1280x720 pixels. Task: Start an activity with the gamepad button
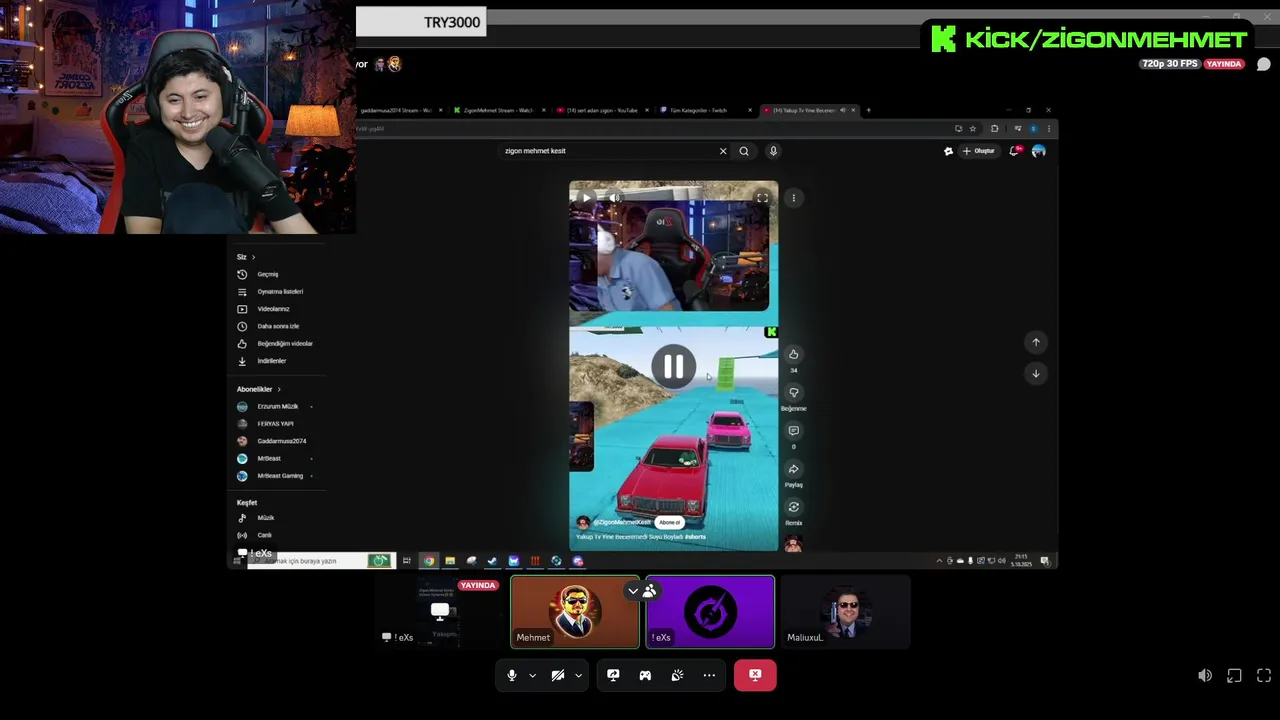click(645, 675)
